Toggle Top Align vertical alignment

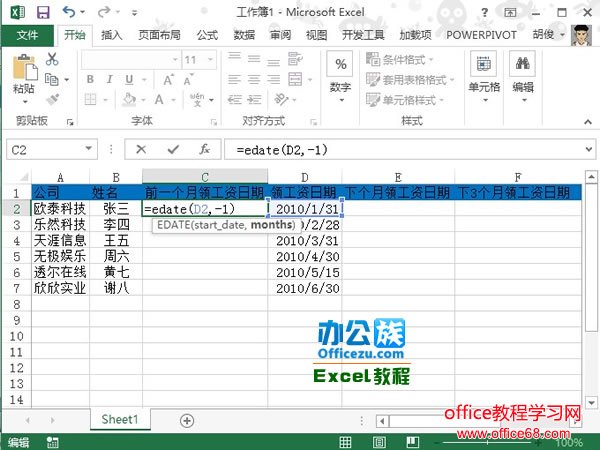click(x=234, y=57)
